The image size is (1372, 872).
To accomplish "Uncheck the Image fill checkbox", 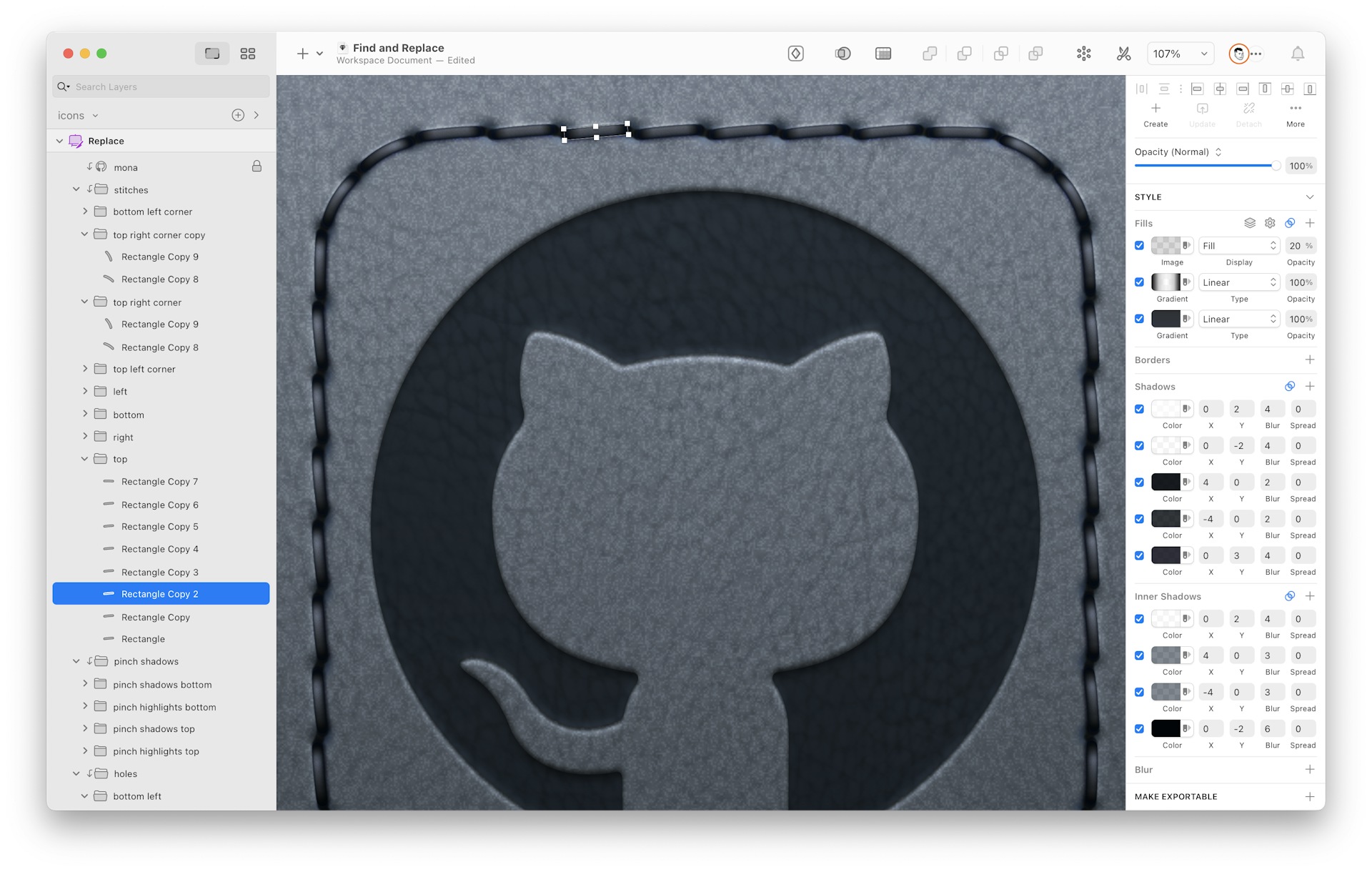I will (1140, 245).
